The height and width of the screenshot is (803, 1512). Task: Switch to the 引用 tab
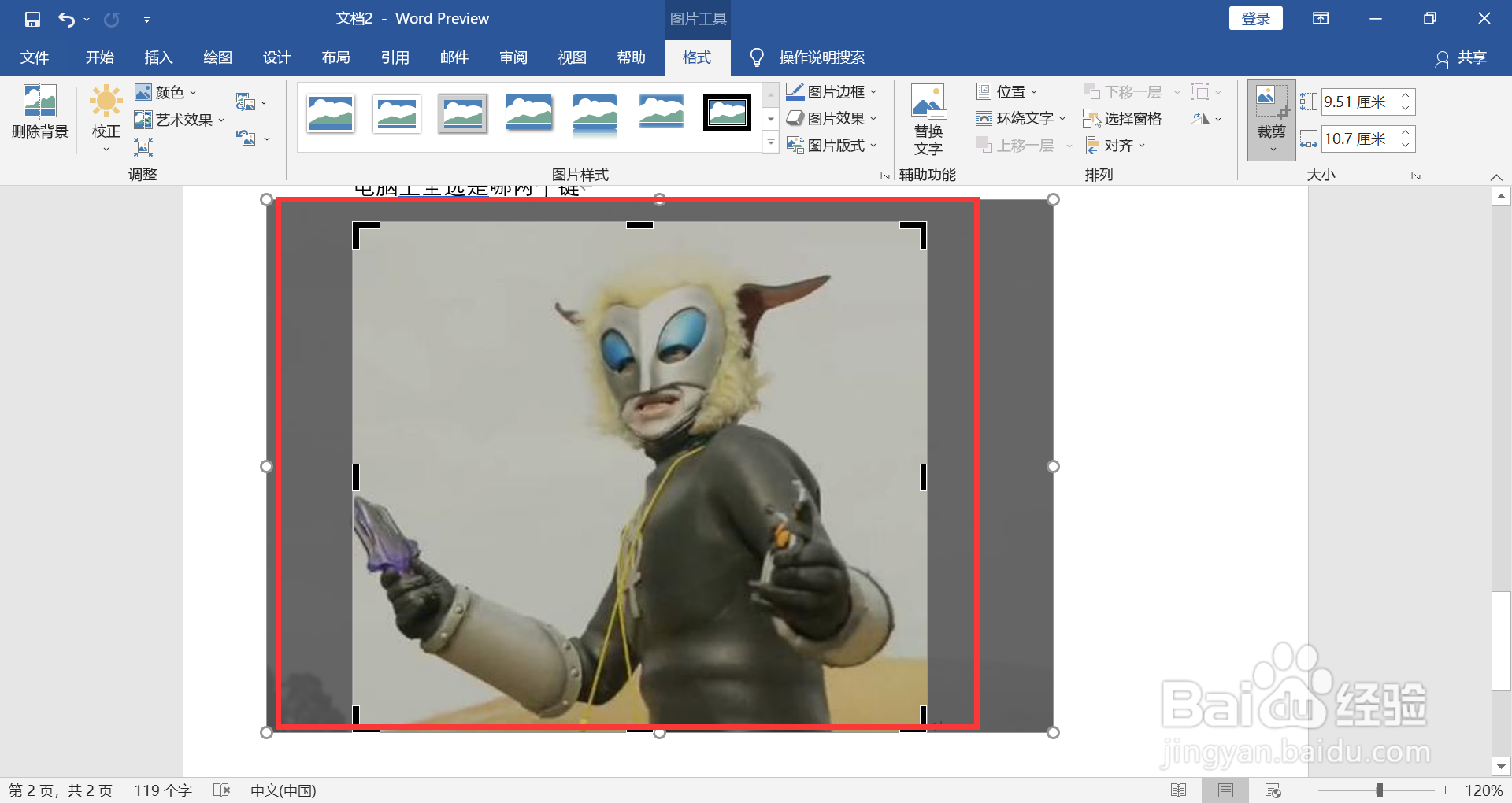[395, 57]
